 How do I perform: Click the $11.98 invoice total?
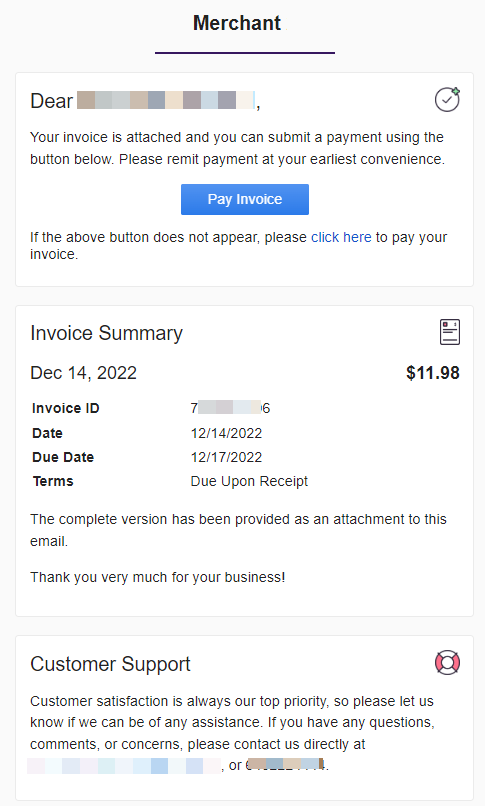pos(433,373)
